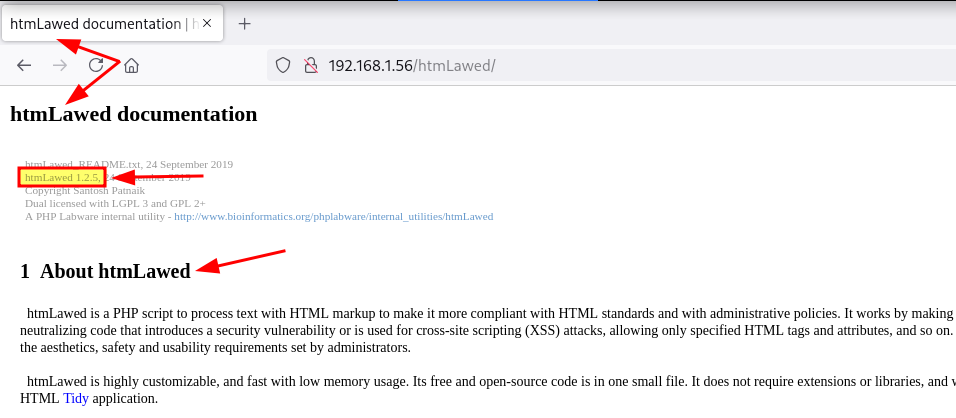The image size is (956, 418).
Task: Follow the Tidy hyperlink
Action: pyautogui.click(x=76, y=398)
